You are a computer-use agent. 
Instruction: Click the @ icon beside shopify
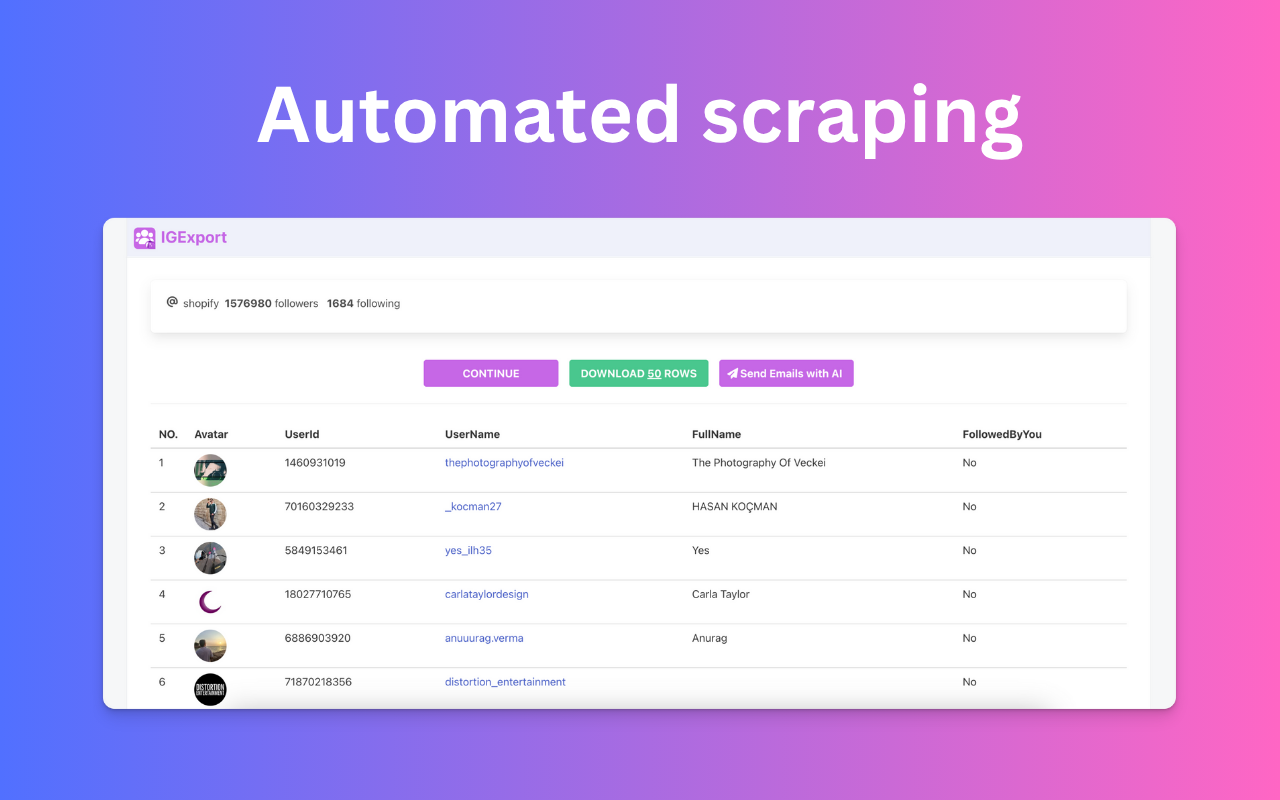click(170, 302)
